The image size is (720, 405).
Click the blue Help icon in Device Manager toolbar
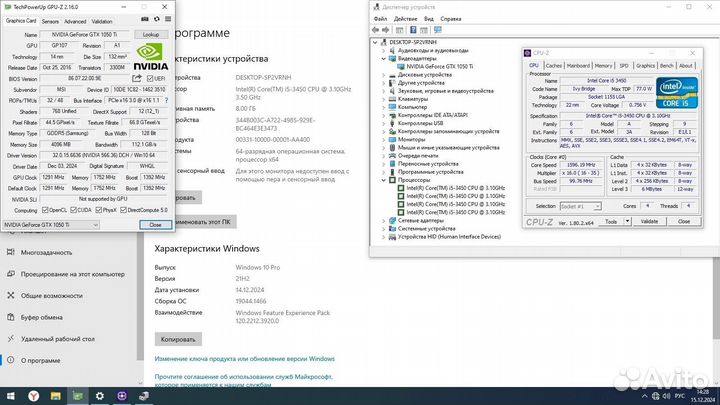[x=413, y=30]
